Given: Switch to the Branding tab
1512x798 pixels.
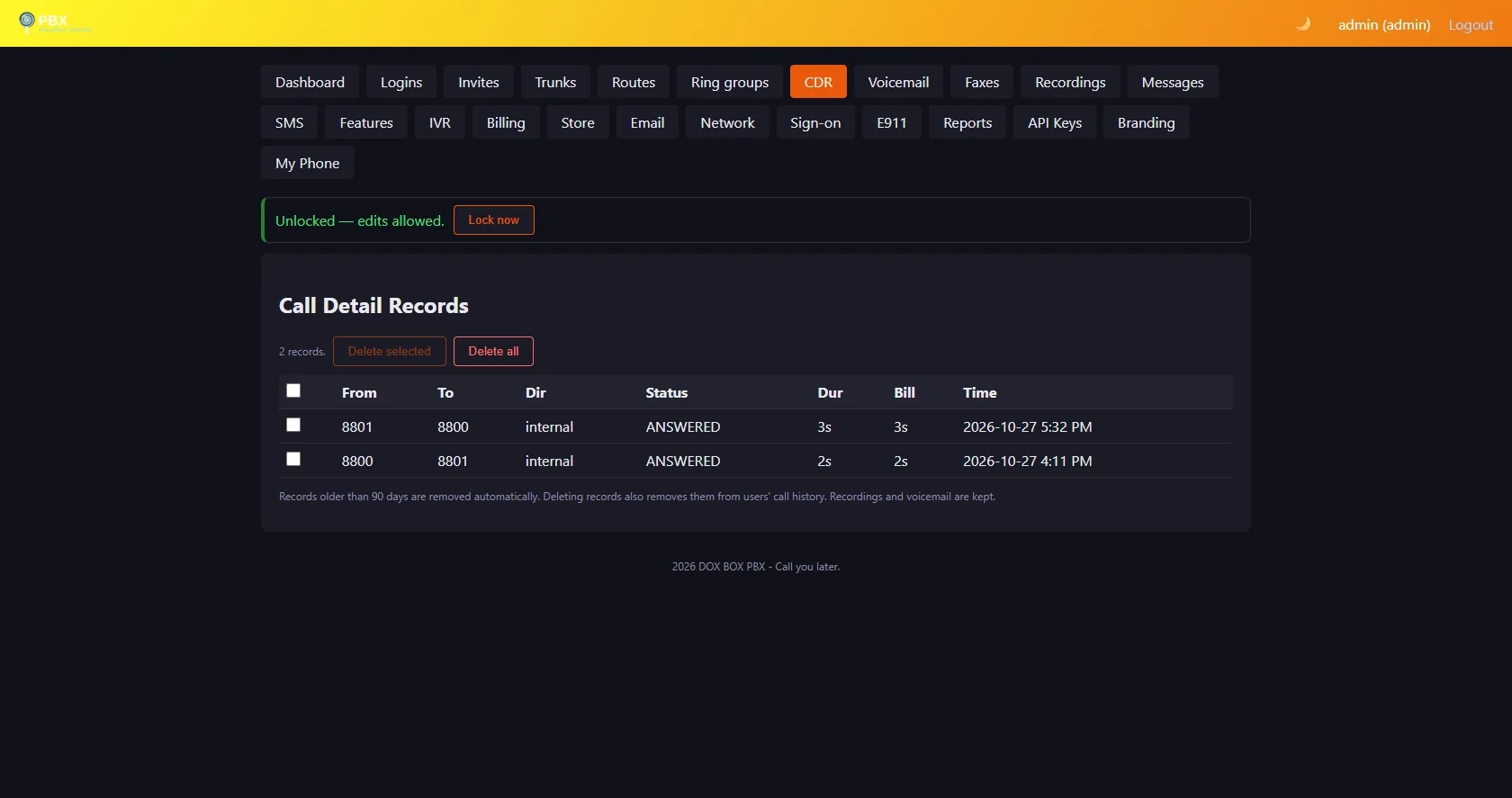Looking at the screenshot, I should click(1147, 122).
